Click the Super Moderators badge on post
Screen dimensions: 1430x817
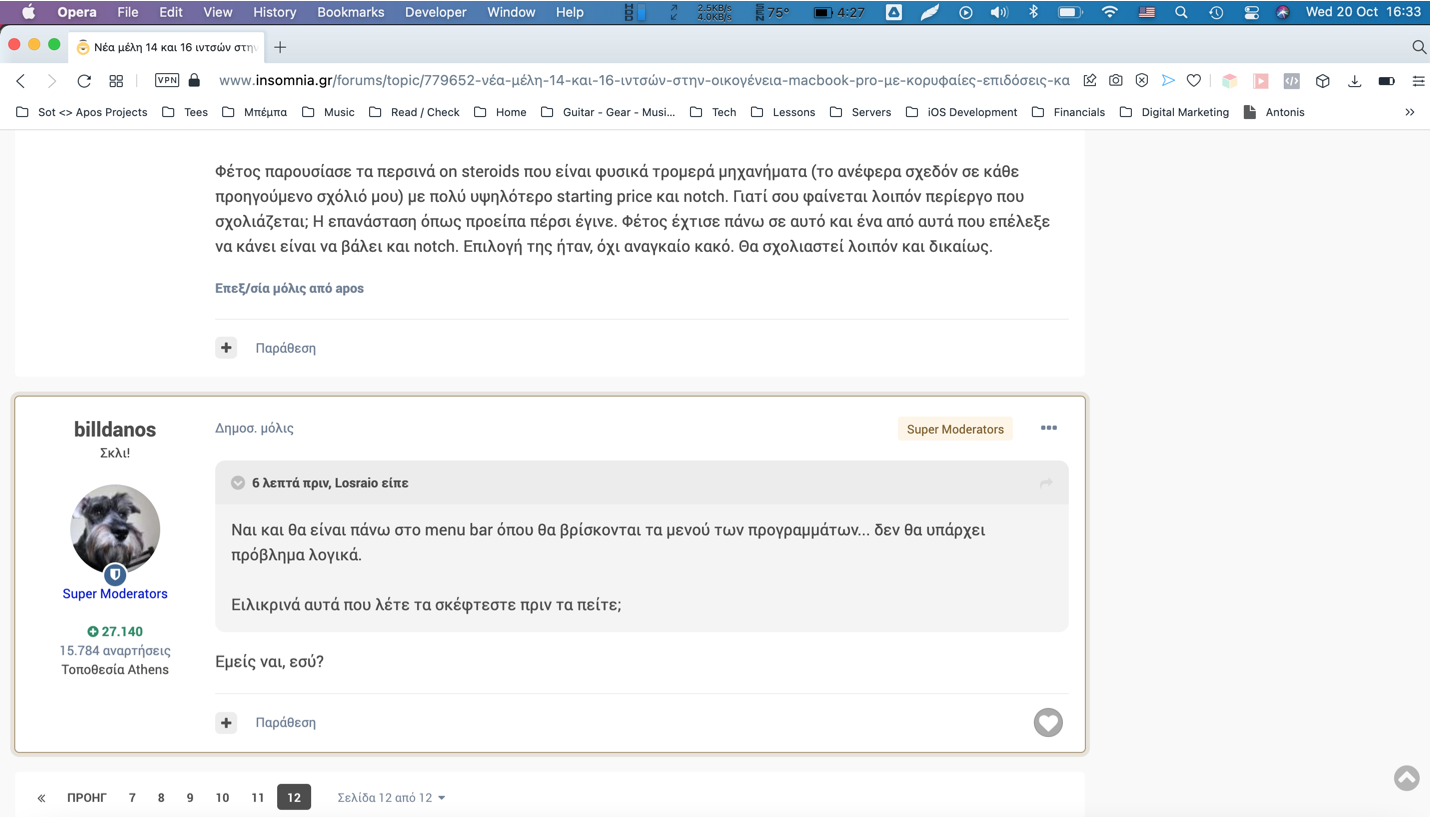(955, 429)
